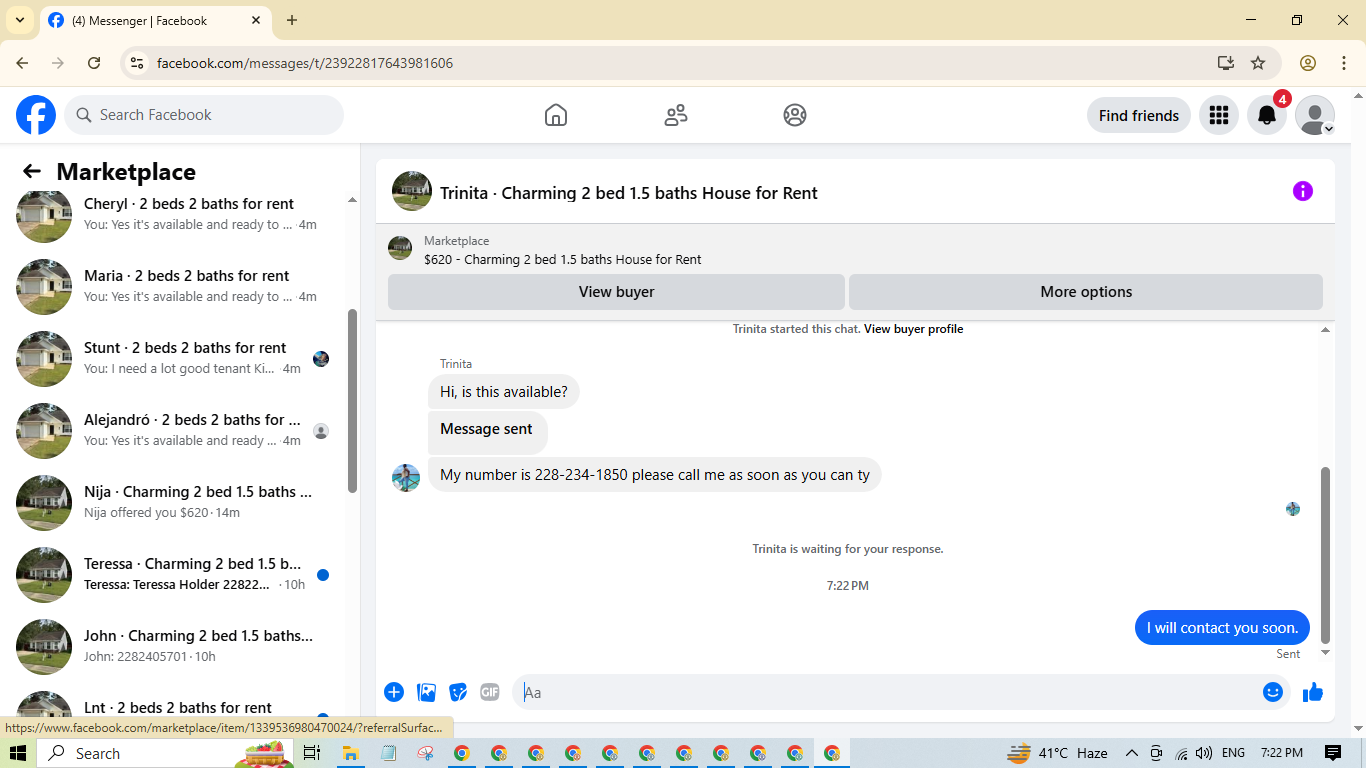Viewport: 1366px width, 768px height.
Task: Open File Explorer from the taskbar
Action: (x=351, y=753)
